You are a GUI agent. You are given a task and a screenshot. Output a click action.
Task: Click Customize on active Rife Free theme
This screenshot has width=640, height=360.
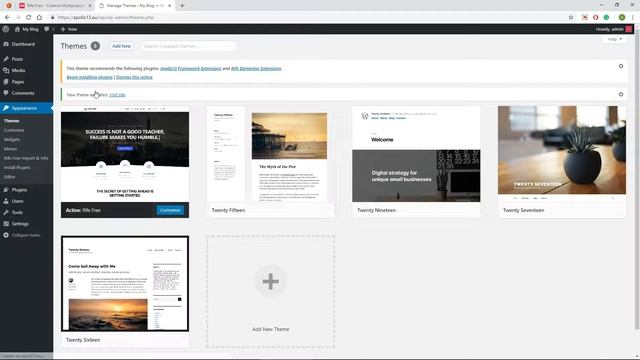tap(170, 210)
